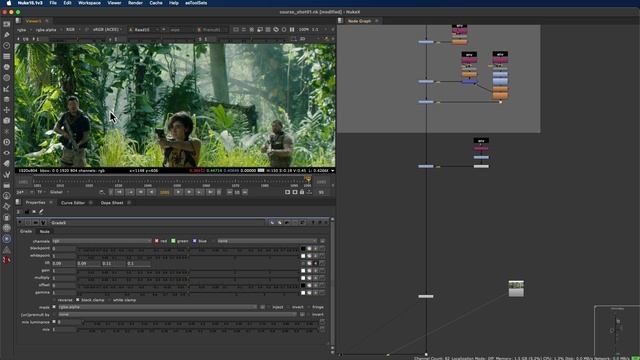
Task: Click the frame-range lock icon on timeline
Action: coord(302,192)
